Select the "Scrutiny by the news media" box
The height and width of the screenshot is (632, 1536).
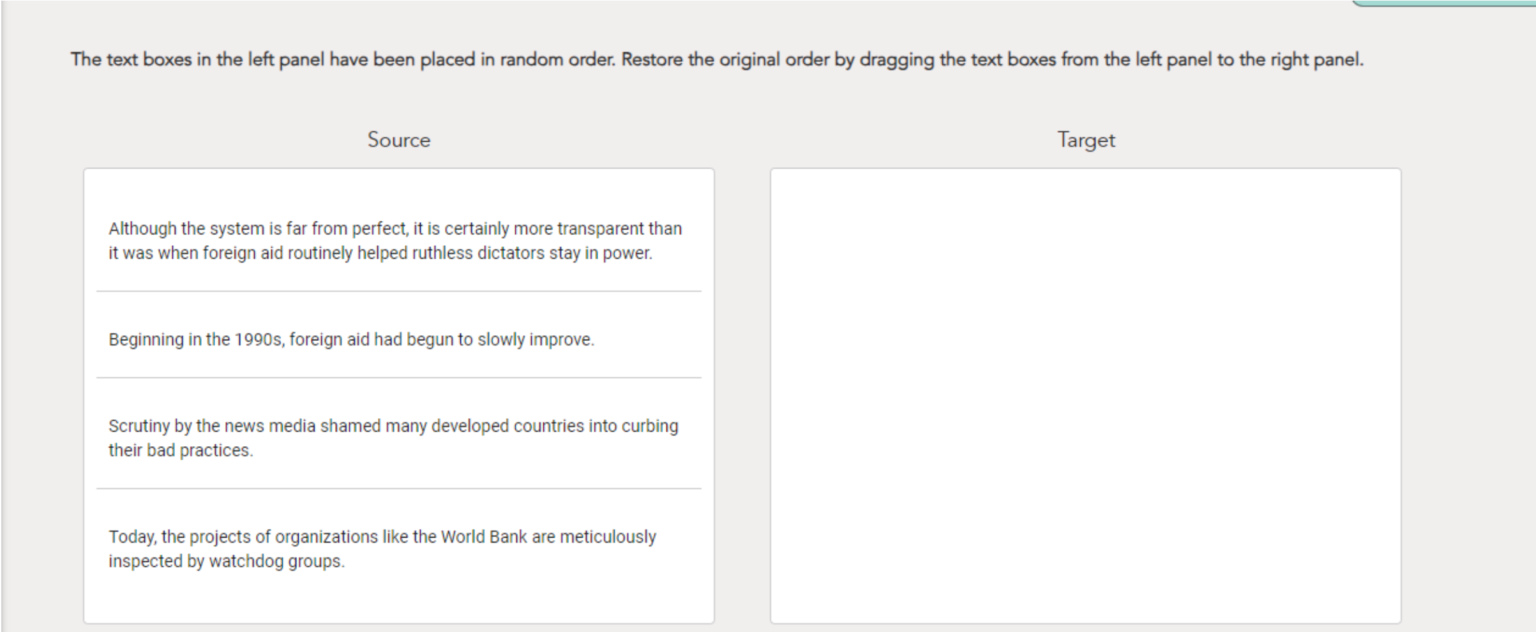(x=393, y=438)
